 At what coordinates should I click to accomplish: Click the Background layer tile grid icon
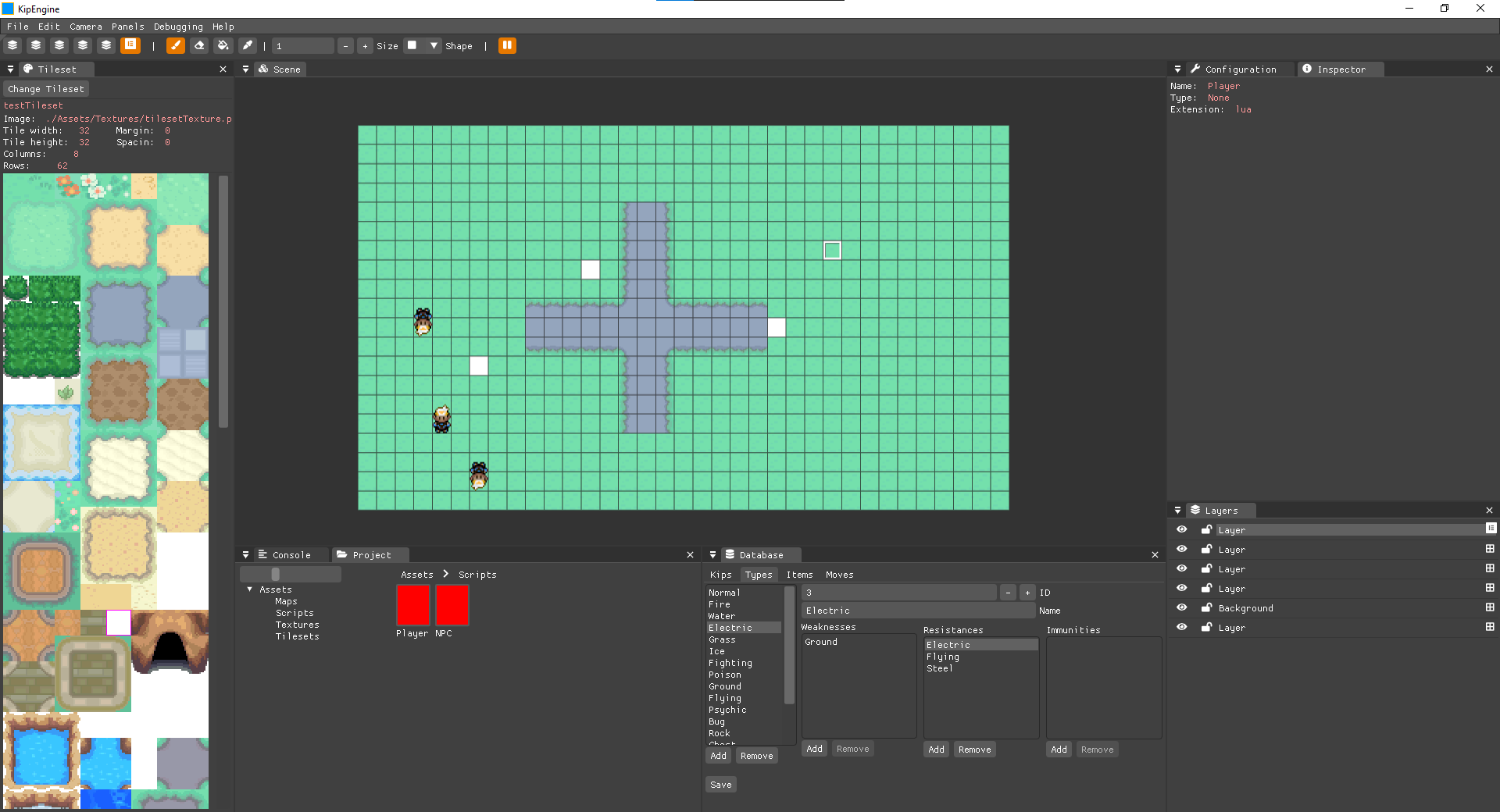[x=1490, y=607]
